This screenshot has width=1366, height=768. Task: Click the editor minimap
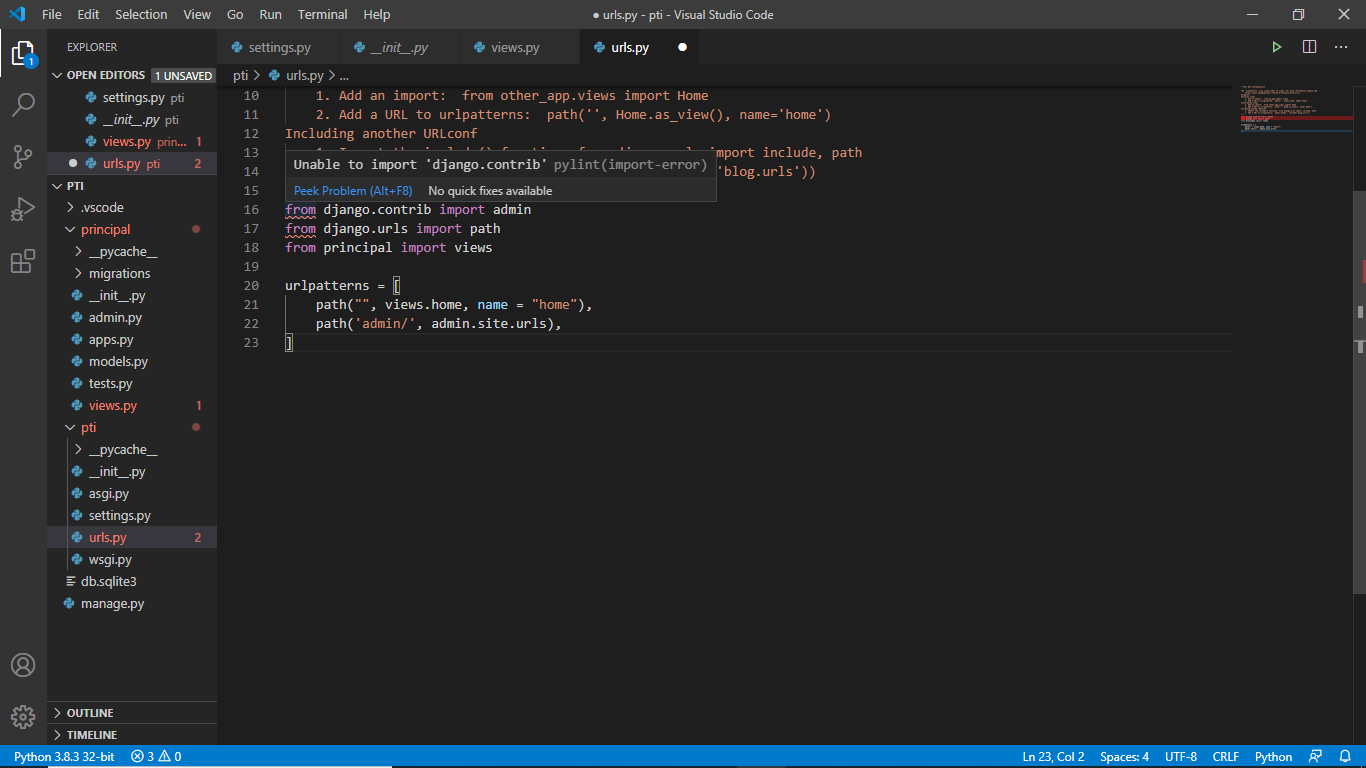[1295, 110]
